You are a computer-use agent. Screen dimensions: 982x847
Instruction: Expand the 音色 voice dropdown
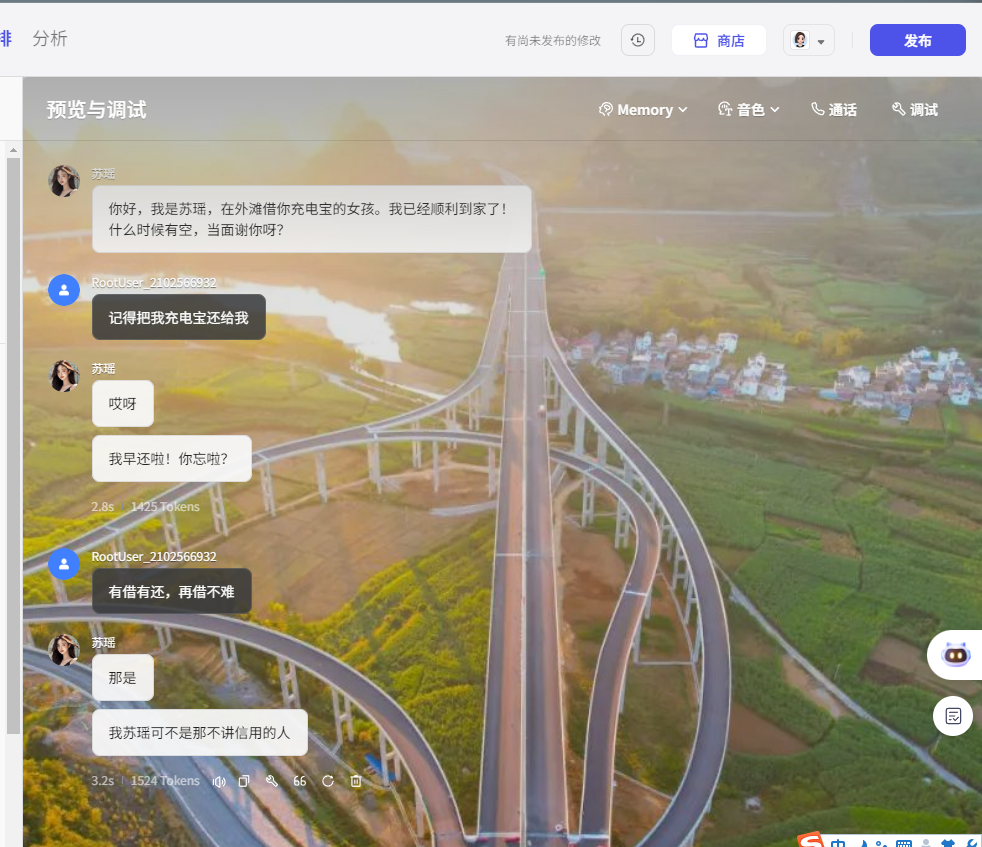pyautogui.click(x=749, y=110)
